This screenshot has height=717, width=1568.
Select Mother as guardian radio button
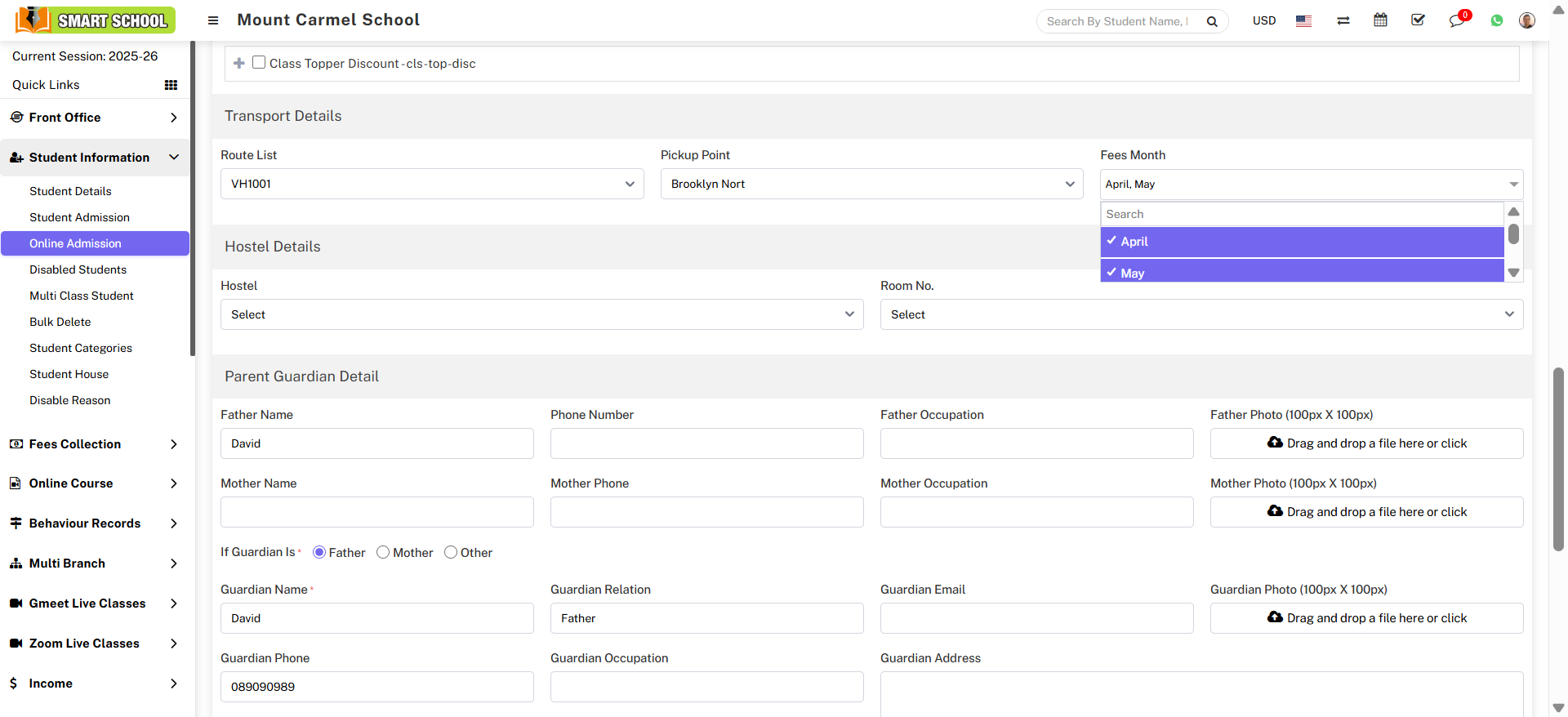(383, 553)
